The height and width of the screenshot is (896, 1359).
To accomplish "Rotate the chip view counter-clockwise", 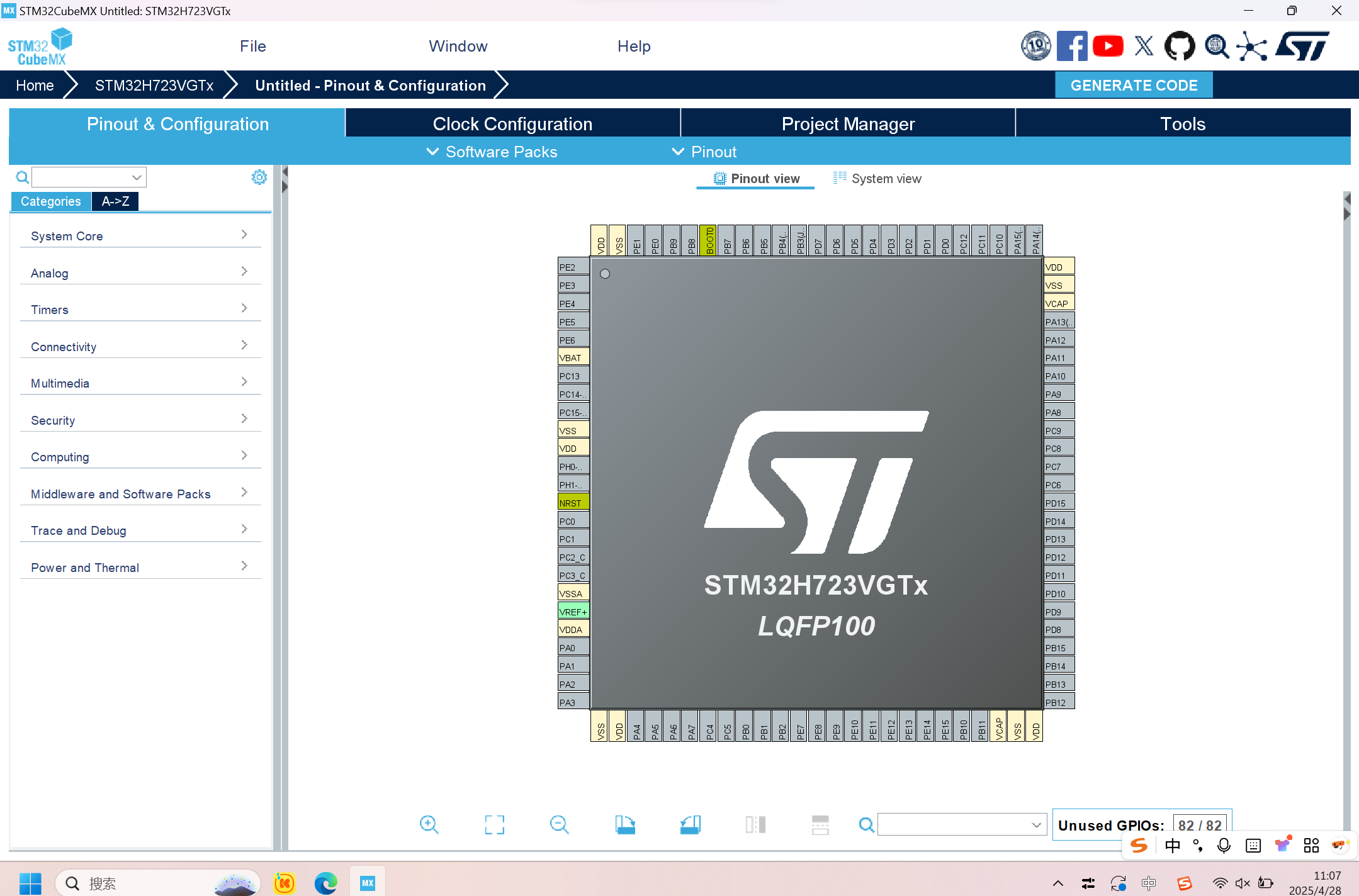I will pos(691,824).
